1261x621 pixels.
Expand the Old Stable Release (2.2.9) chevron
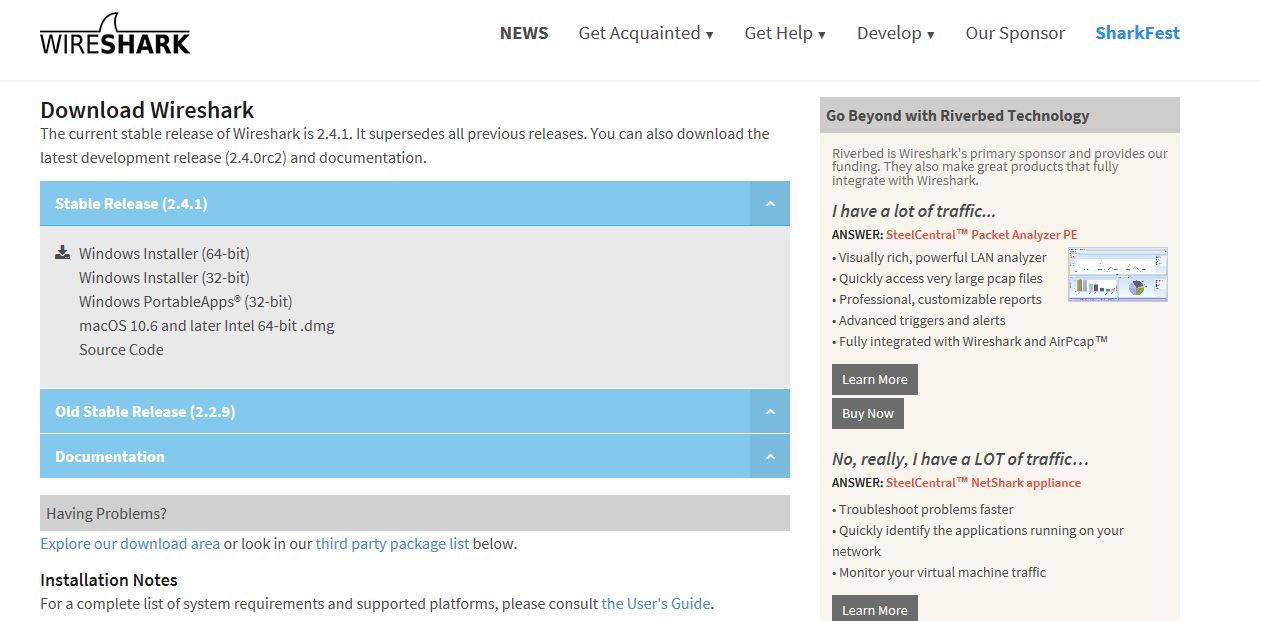tap(770, 411)
